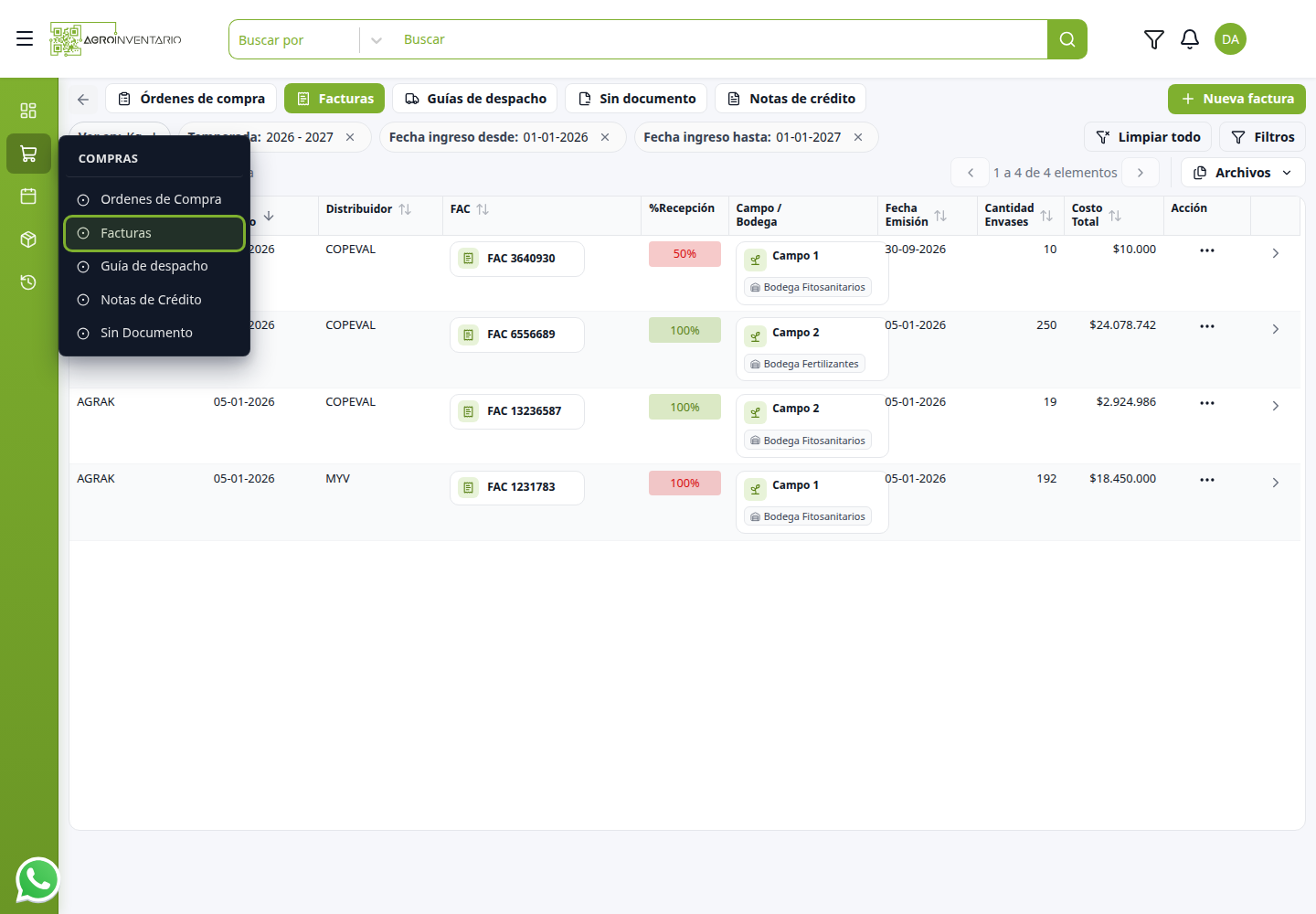Screen dimensions: 1316x914
Task: Open actions menu for FAC 6556689
Action: pos(1207,326)
